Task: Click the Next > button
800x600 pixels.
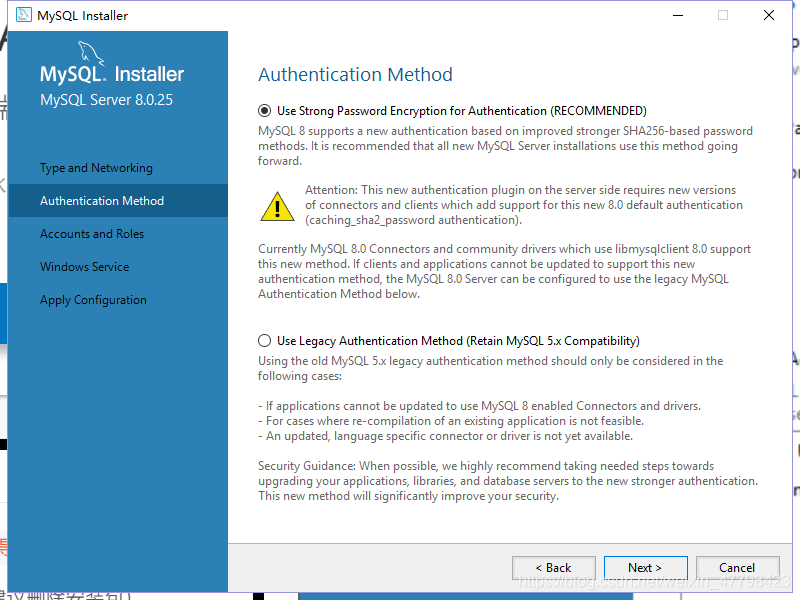Action: point(645,568)
